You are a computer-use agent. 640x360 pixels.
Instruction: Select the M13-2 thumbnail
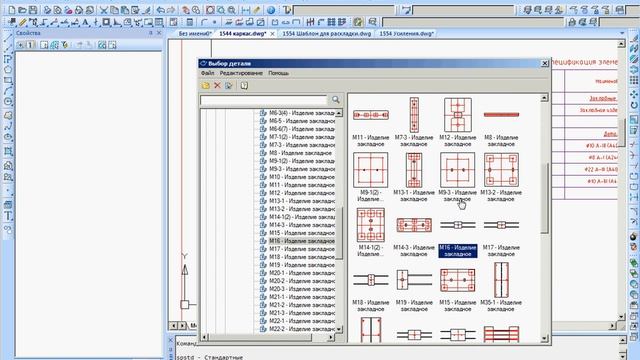[x=501, y=170]
